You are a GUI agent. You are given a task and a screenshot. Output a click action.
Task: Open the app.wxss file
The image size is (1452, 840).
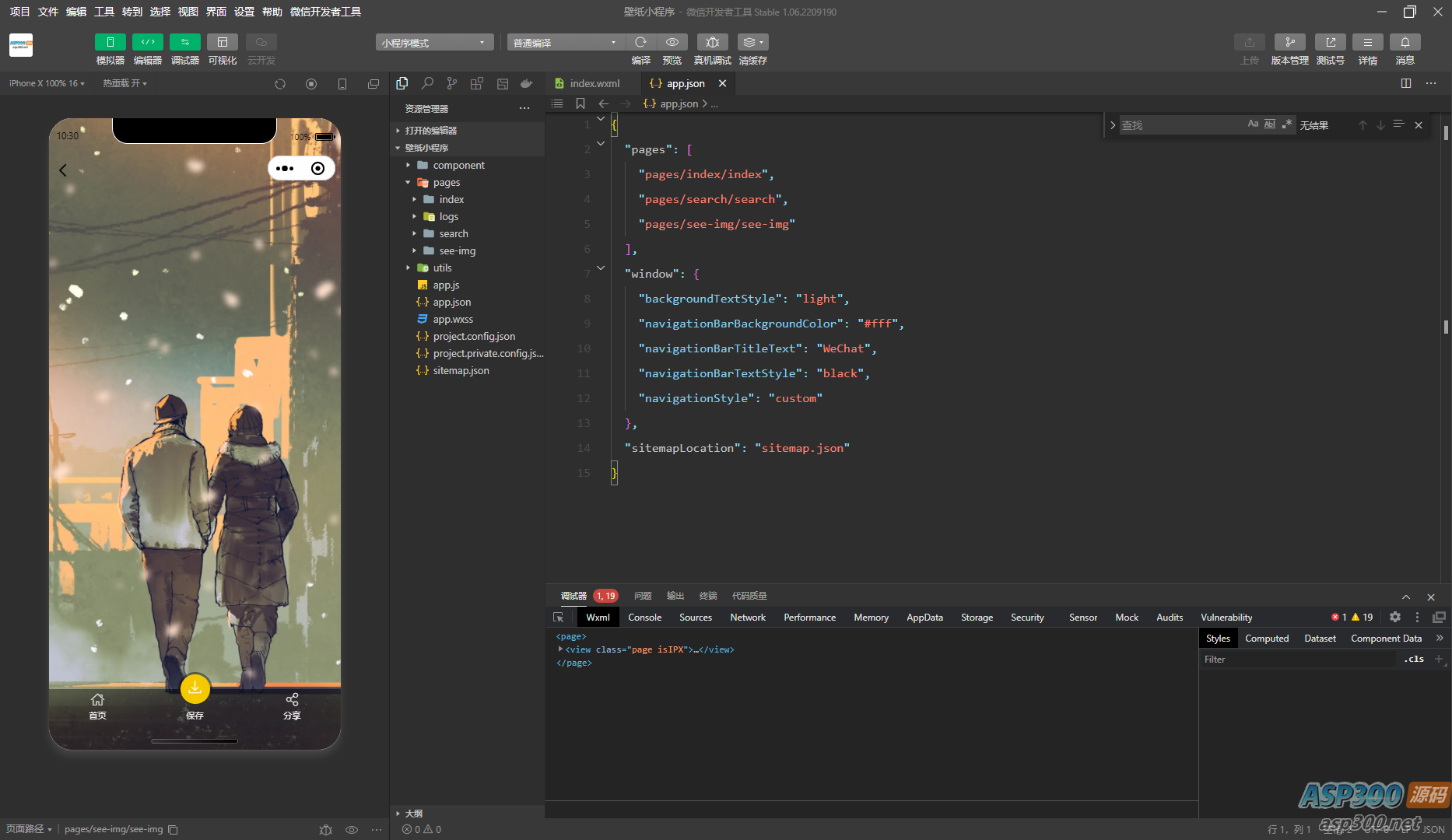[x=453, y=319]
